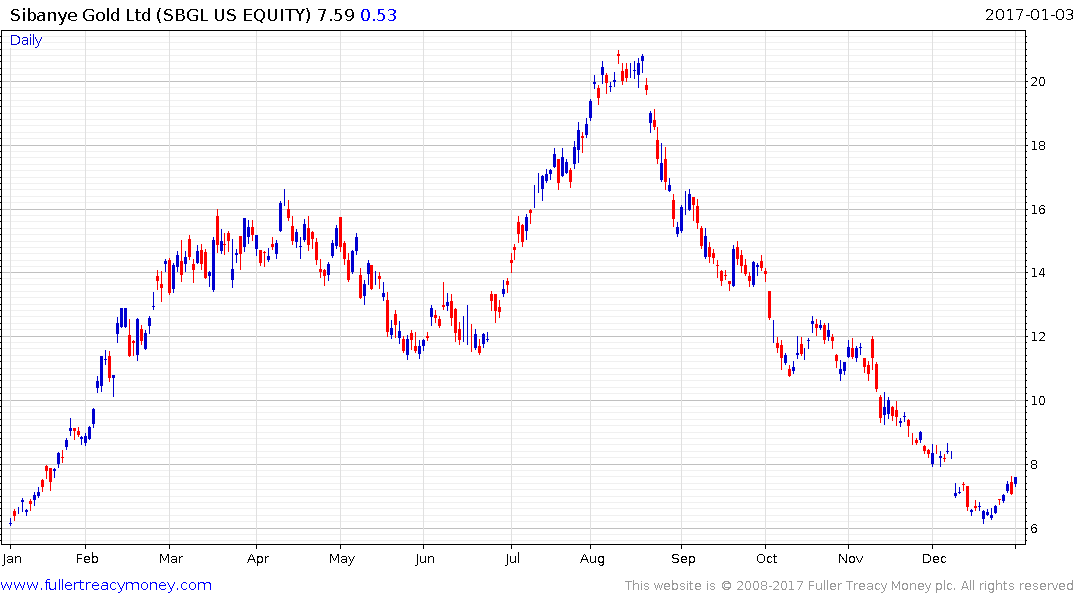Click the Mar x-axis label
Viewport: 1075px width, 600px height.
click(171, 558)
